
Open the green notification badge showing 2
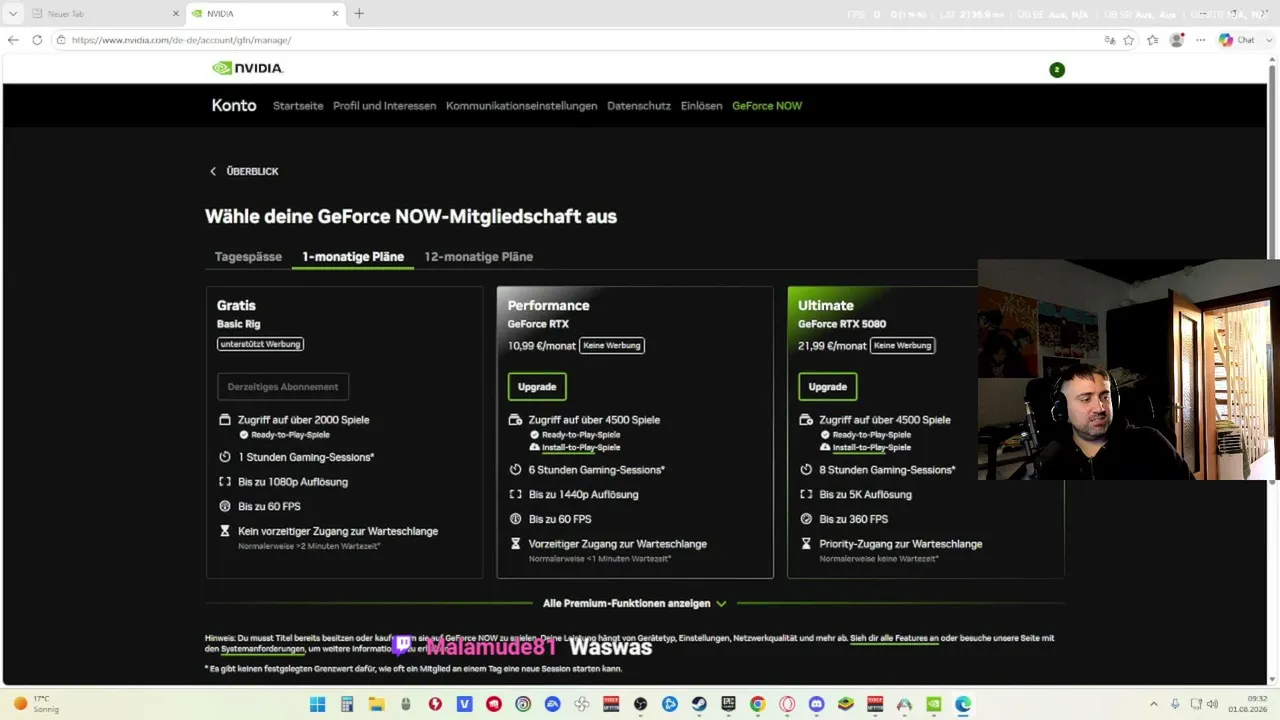click(x=1057, y=69)
